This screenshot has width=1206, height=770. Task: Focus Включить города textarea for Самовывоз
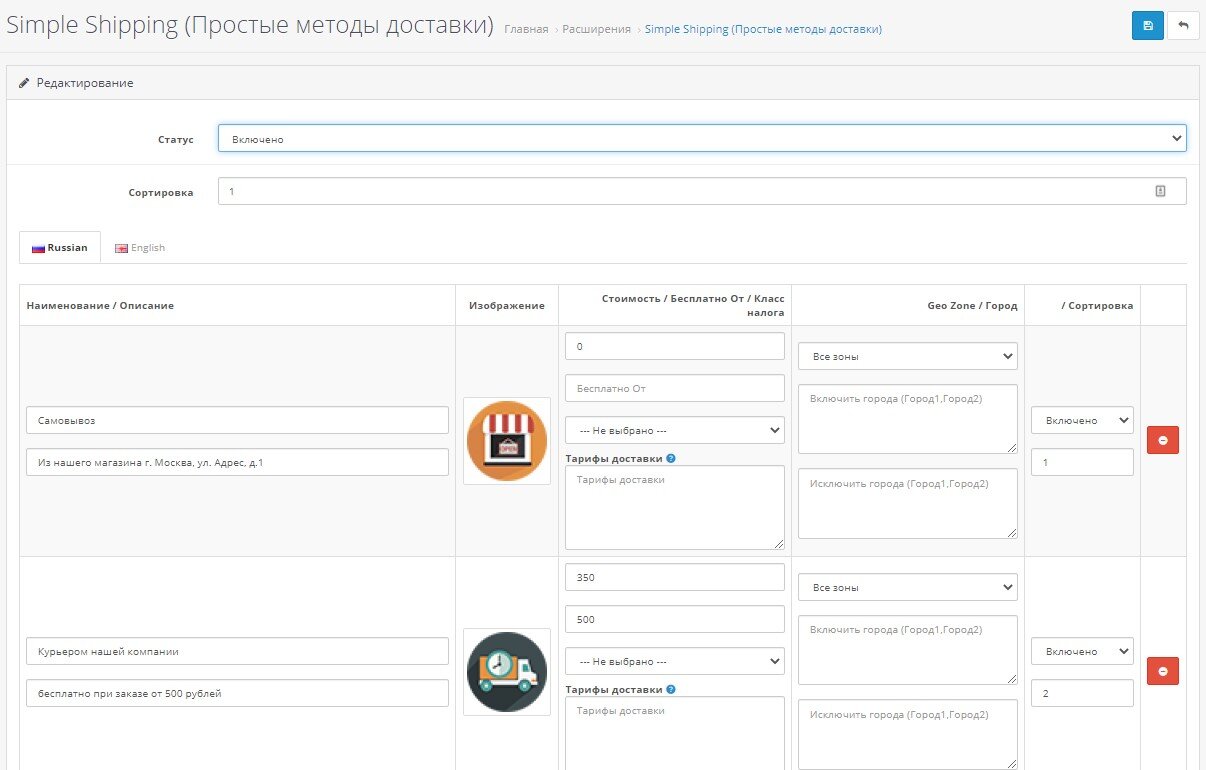point(908,419)
